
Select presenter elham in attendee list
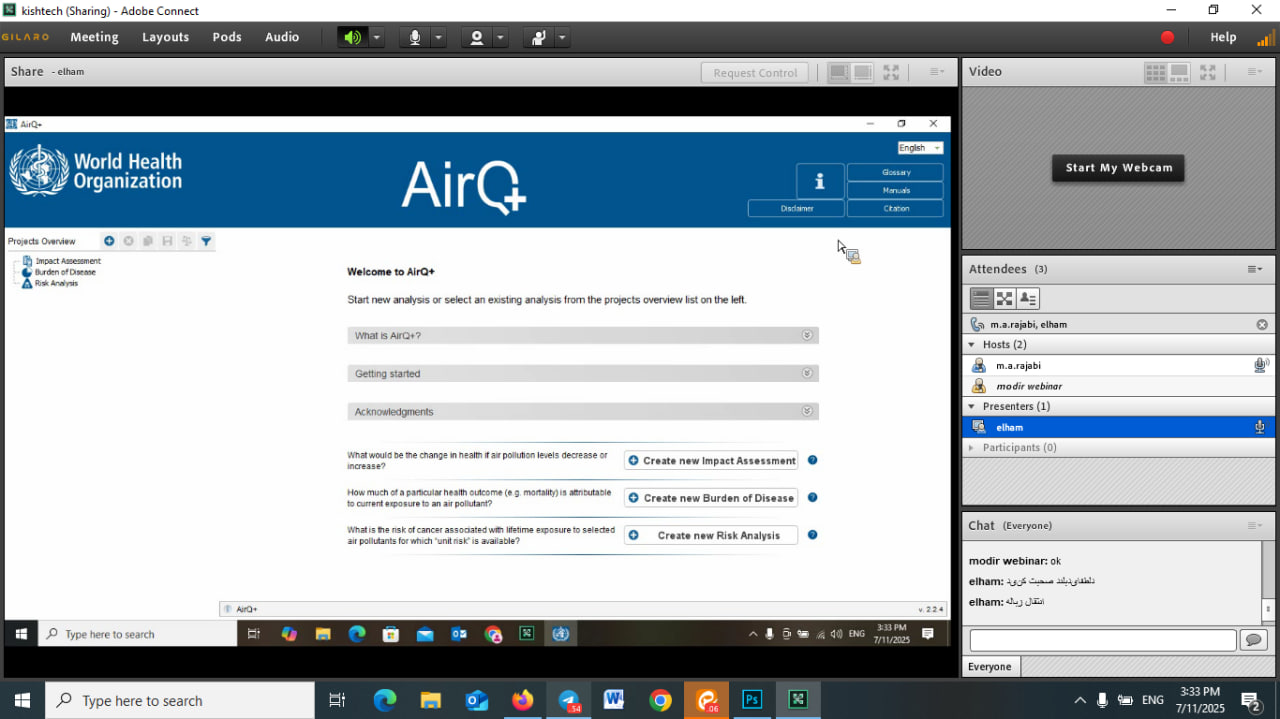[1117, 427]
